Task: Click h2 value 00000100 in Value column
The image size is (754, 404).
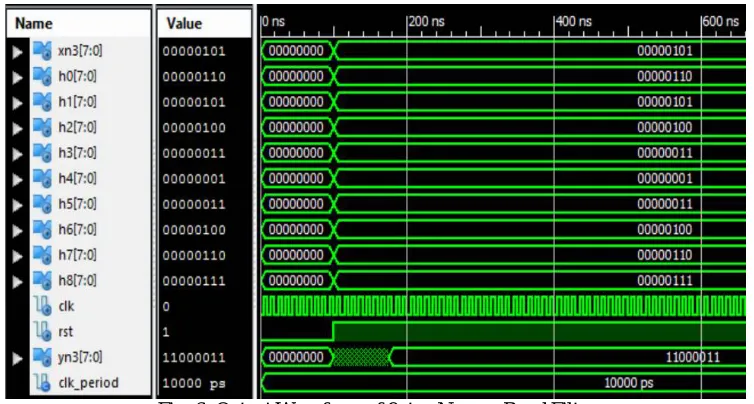Action: [194, 128]
